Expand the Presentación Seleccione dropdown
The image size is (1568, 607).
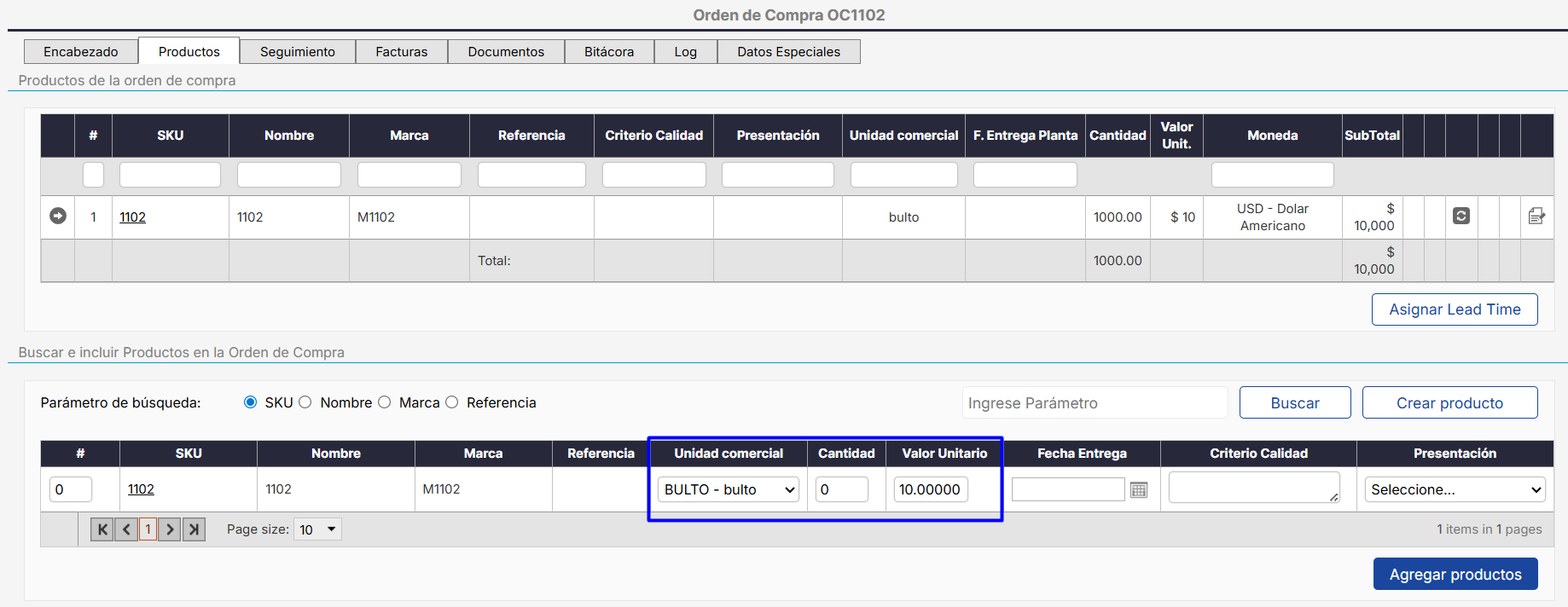1455,490
